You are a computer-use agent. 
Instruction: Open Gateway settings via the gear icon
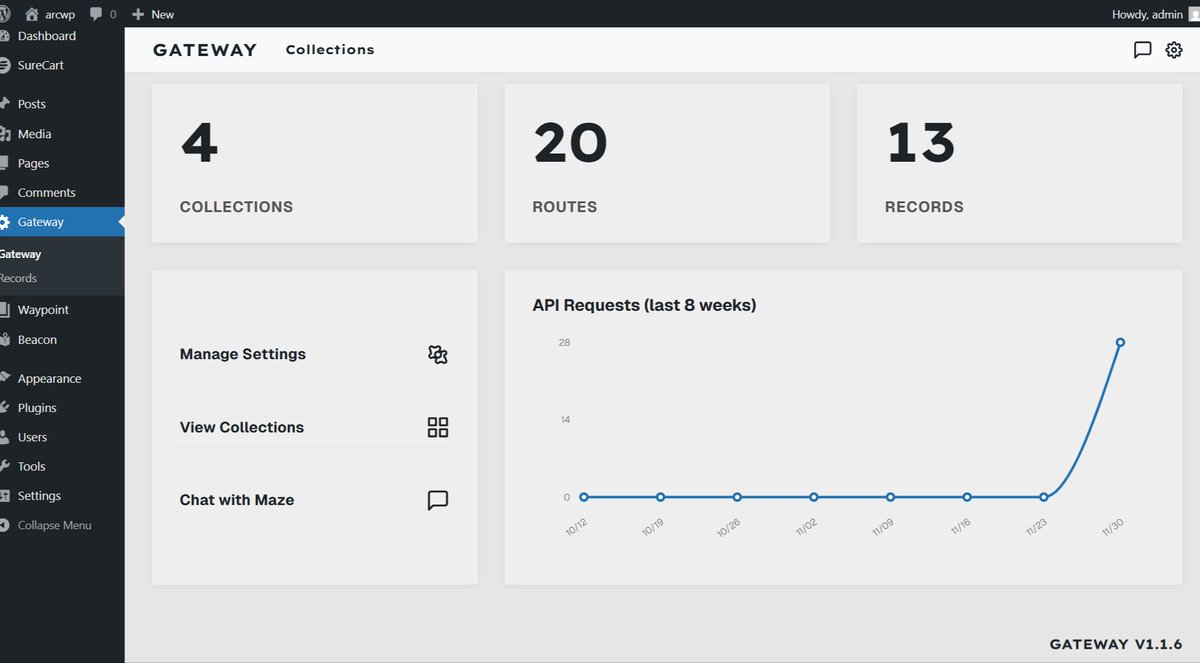pos(1174,49)
